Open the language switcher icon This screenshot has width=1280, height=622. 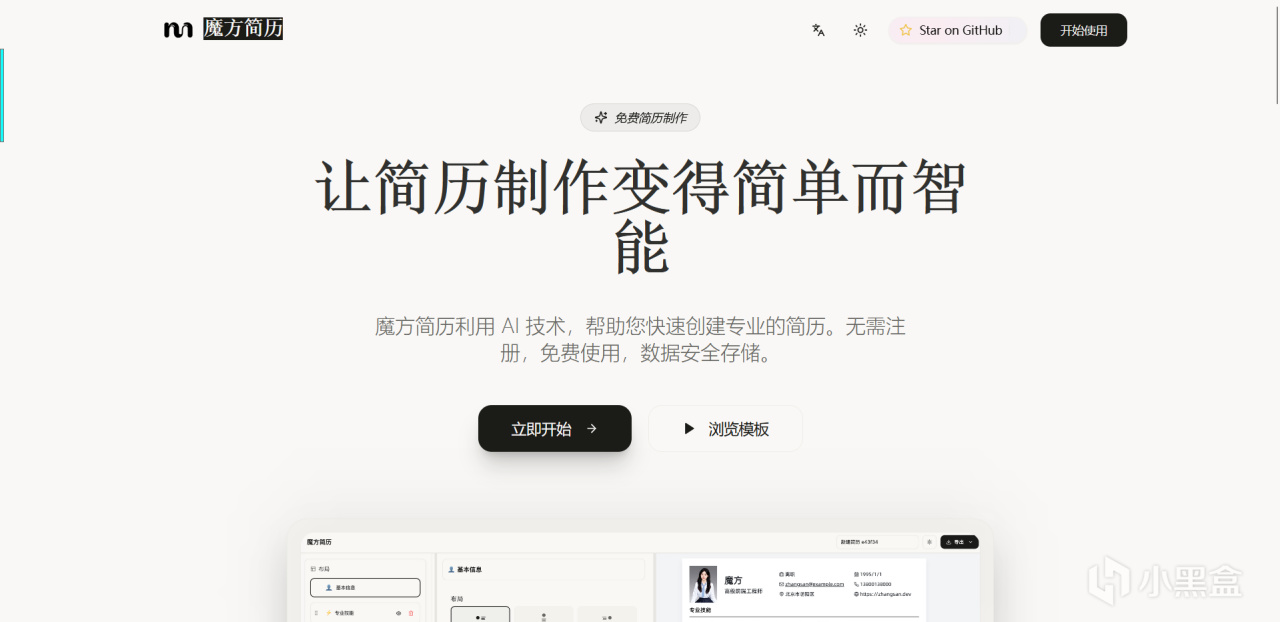click(x=818, y=30)
